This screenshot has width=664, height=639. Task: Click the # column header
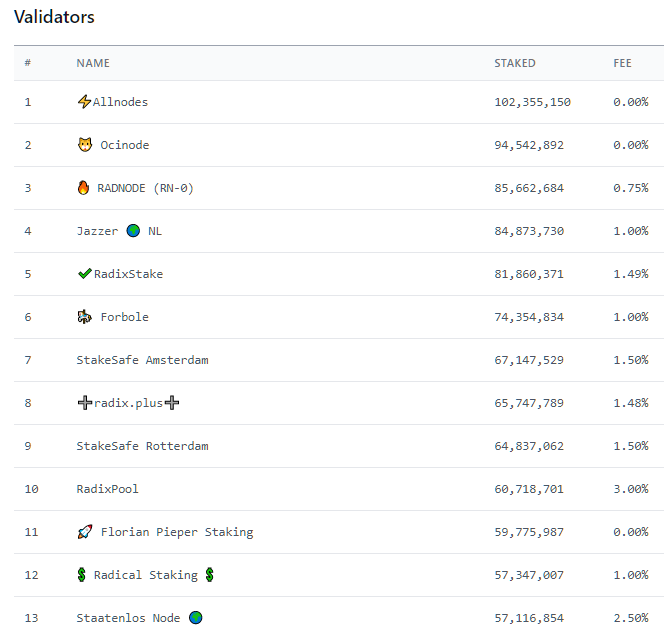point(28,63)
